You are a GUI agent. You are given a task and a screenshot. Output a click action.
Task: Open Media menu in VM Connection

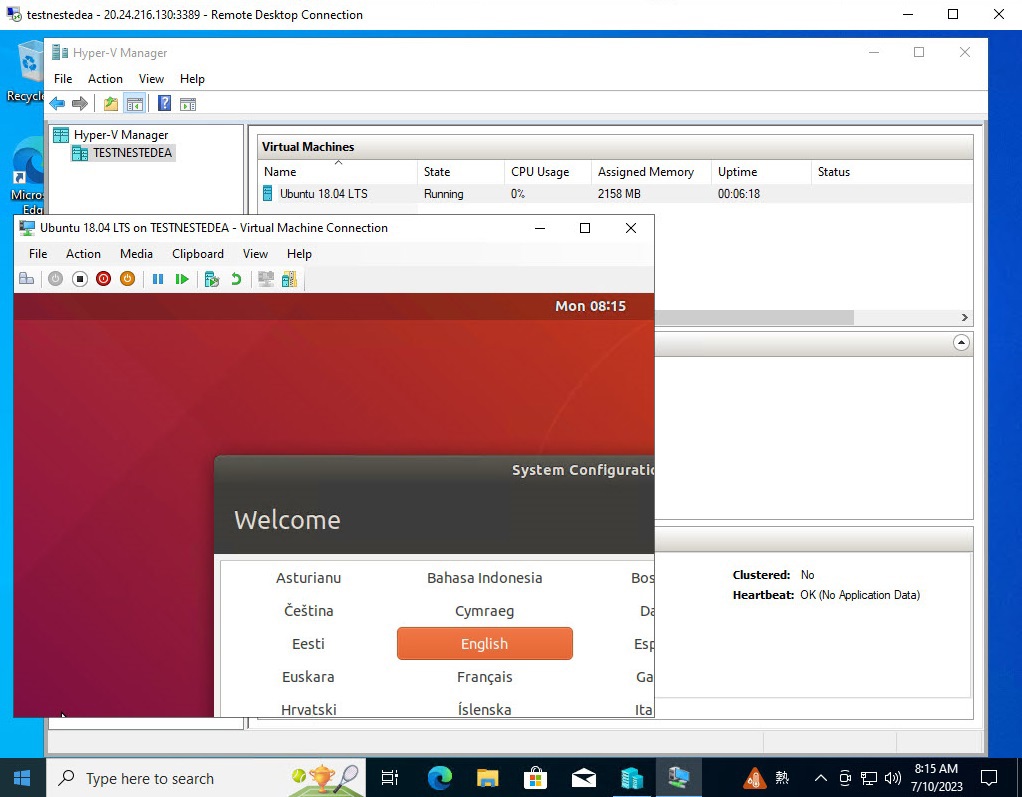136,254
